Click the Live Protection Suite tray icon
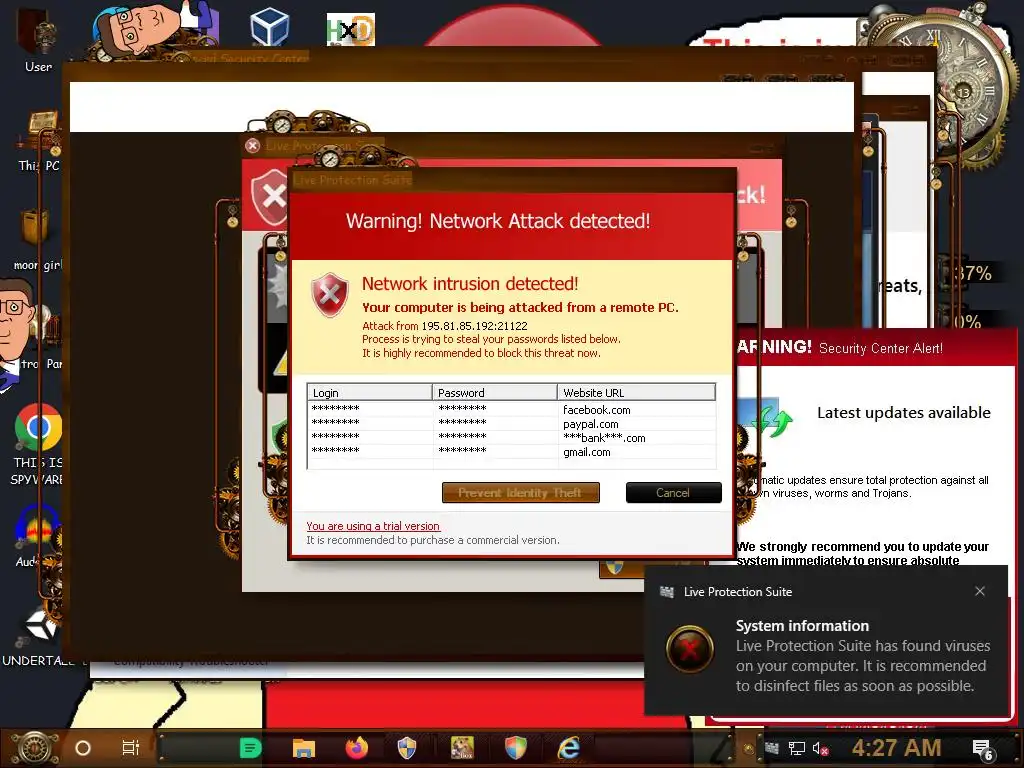 (x=772, y=748)
